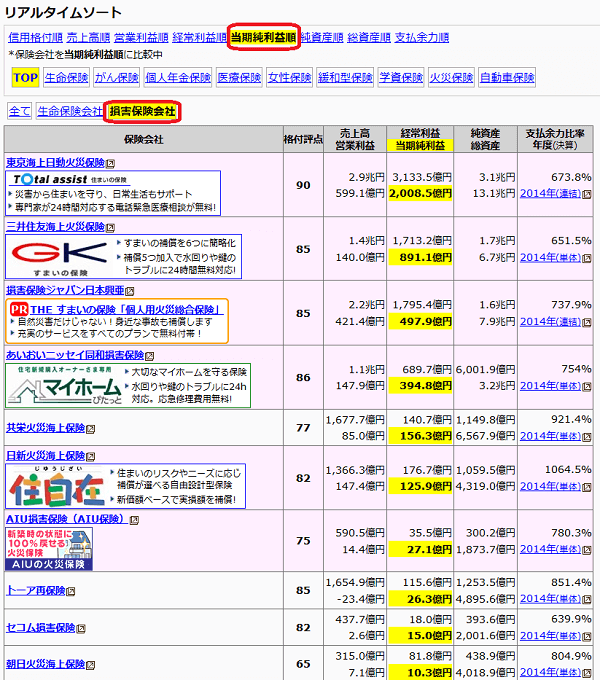
Task: Open external link icon beside あいおいニッセイ同和損害保険
Action: click(150, 356)
